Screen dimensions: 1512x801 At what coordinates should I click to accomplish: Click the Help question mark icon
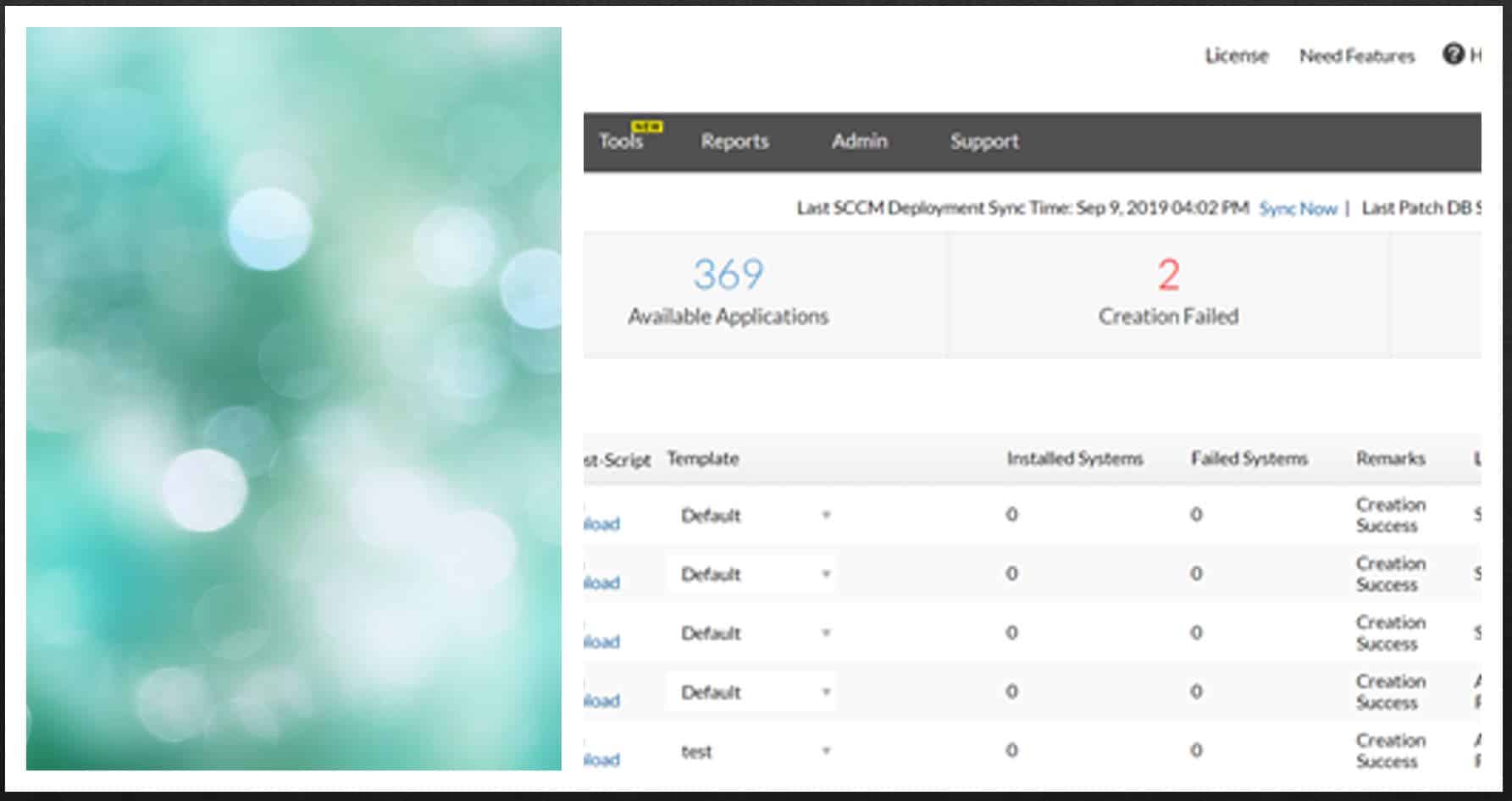click(x=1454, y=54)
